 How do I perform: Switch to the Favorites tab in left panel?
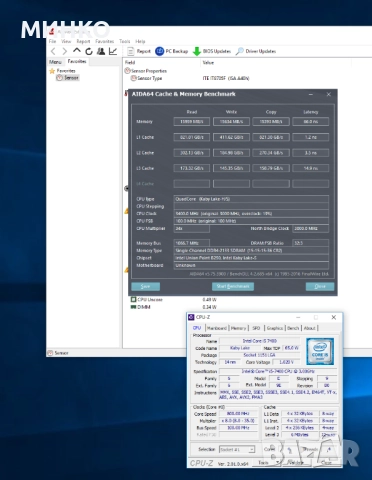77,61
